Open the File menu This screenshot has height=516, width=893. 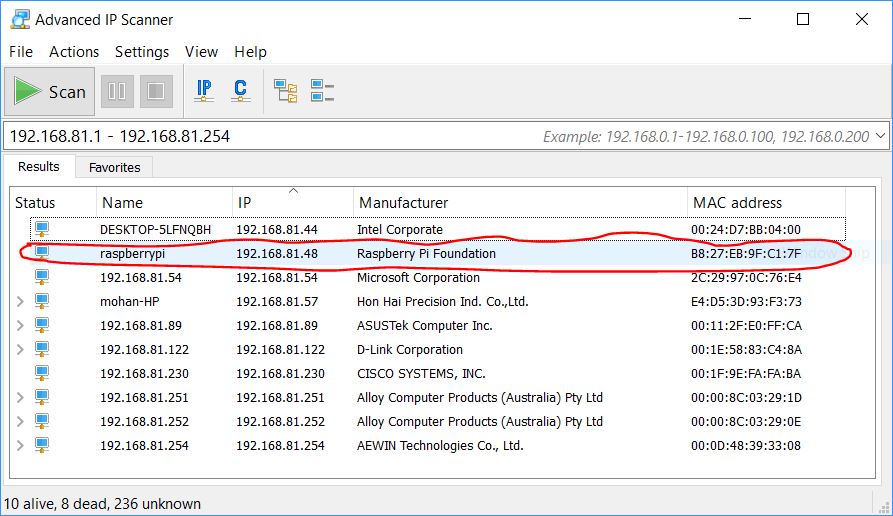click(21, 52)
